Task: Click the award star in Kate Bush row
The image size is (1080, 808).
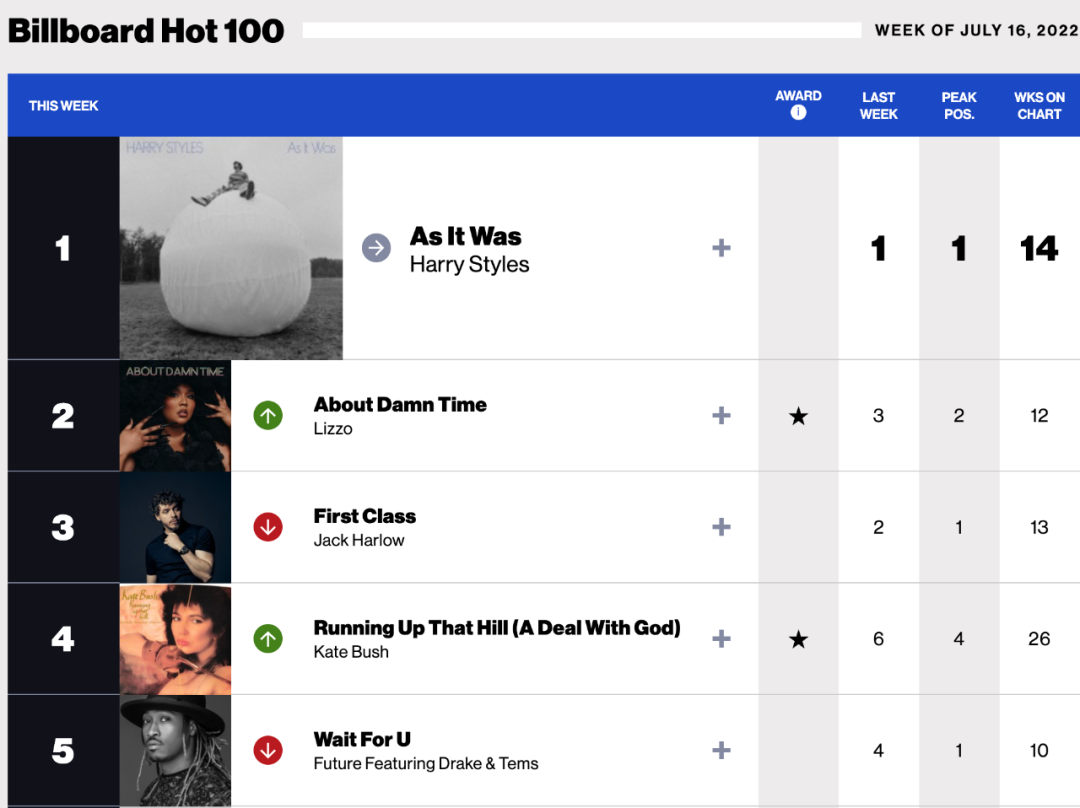Action: click(798, 639)
